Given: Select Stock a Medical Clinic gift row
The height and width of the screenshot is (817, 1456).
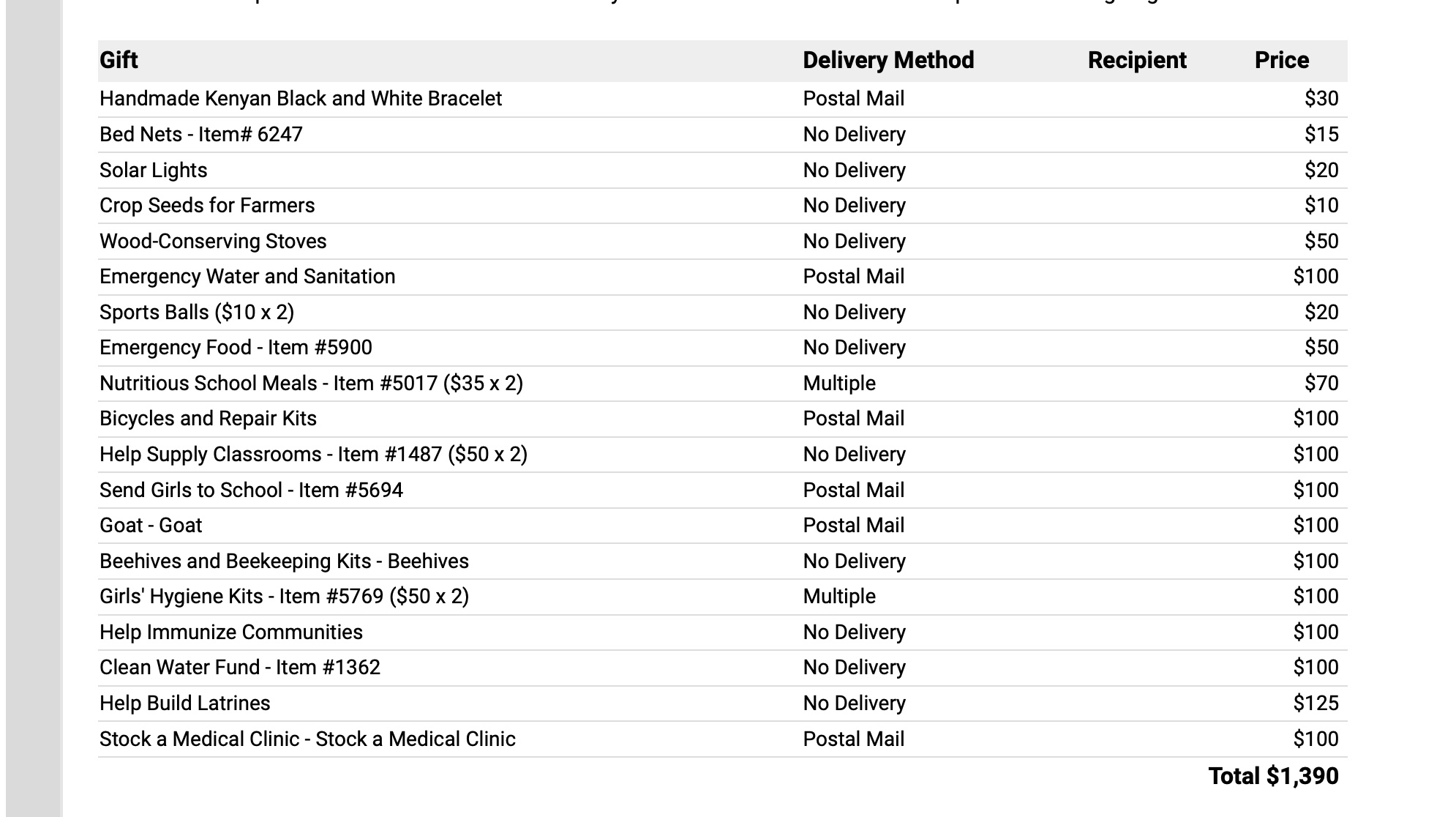Looking at the screenshot, I should [x=307, y=739].
